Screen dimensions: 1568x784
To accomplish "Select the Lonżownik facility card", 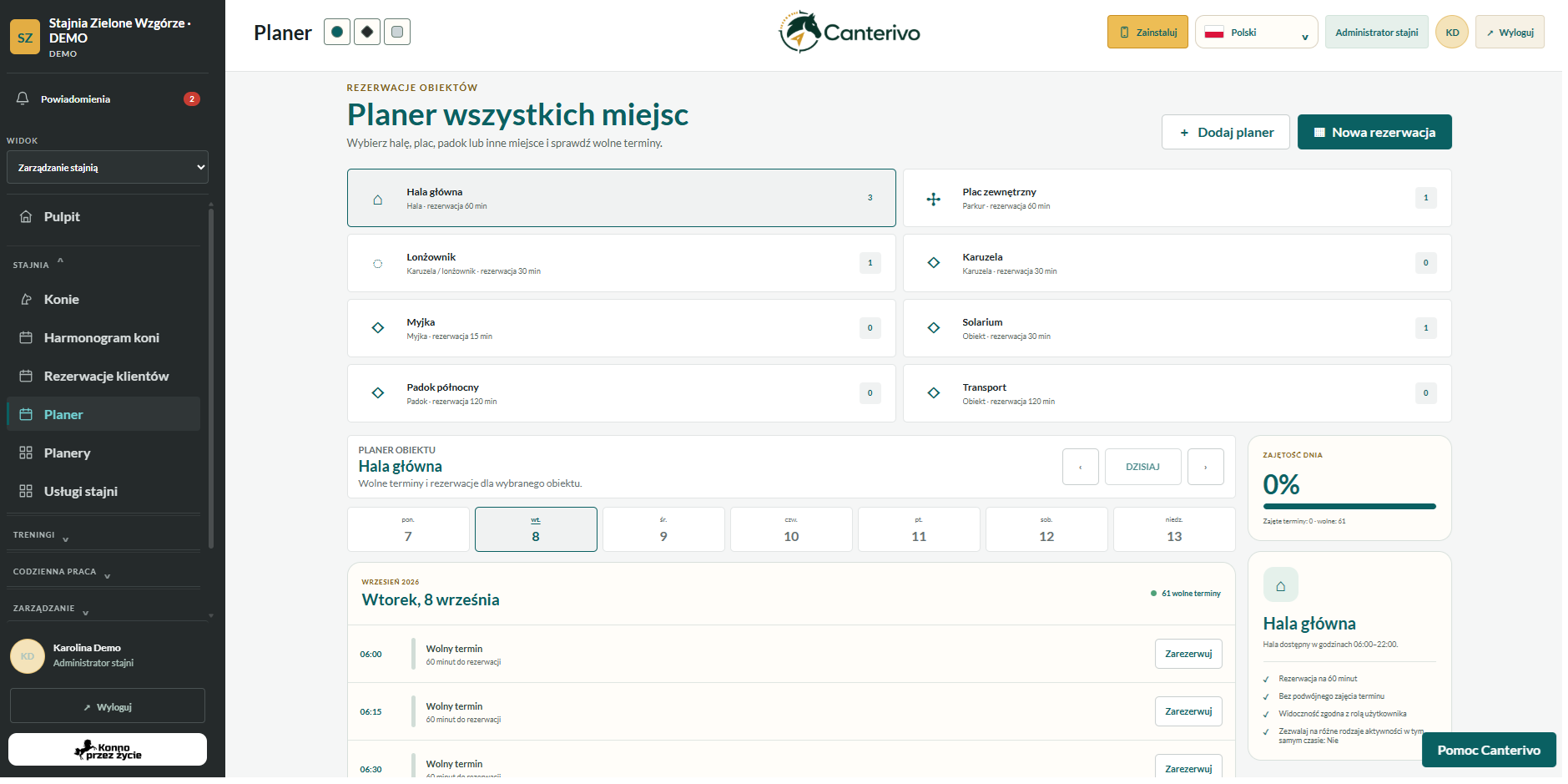I will click(x=621, y=263).
